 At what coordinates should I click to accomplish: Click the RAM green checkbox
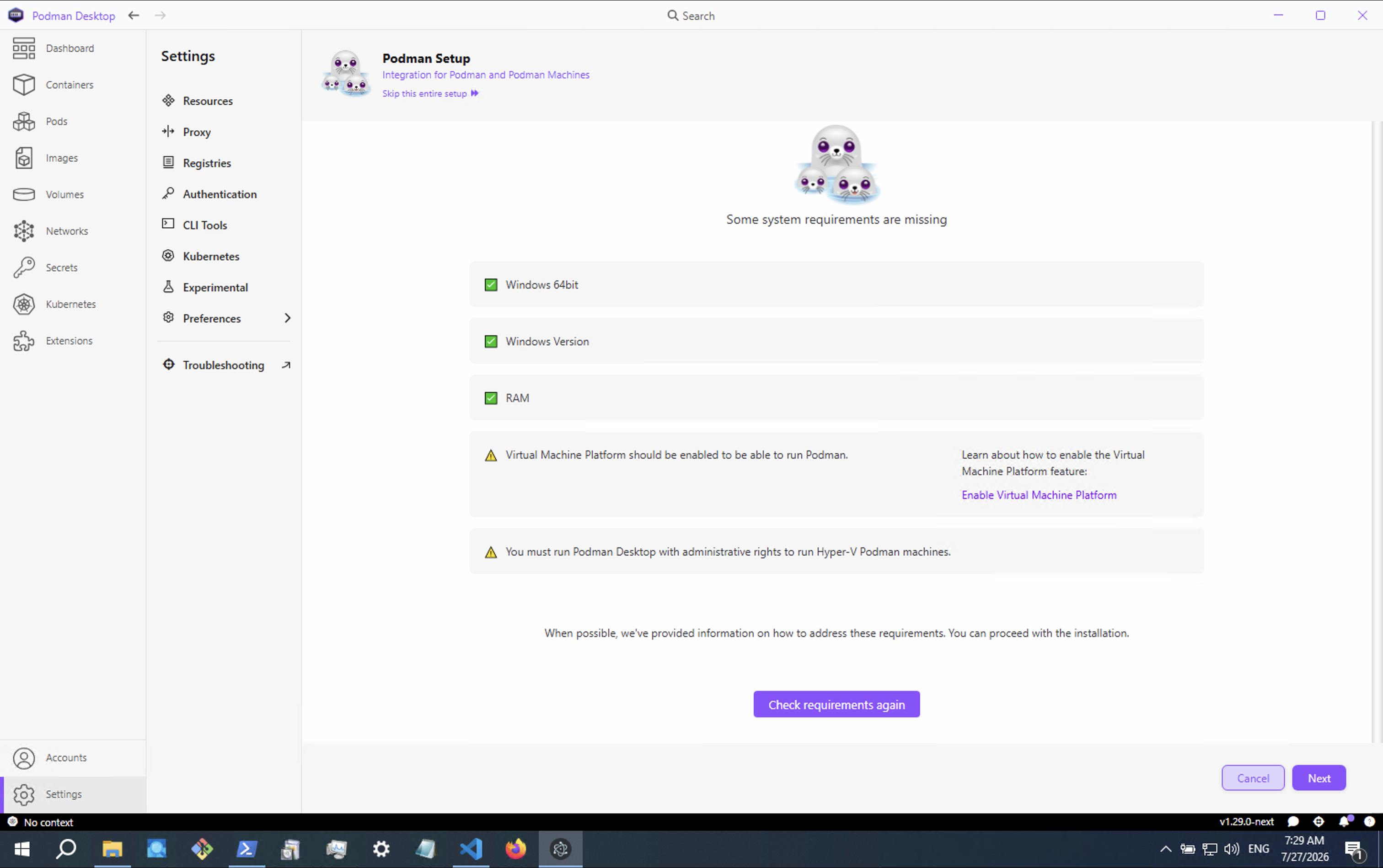(491, 398)
